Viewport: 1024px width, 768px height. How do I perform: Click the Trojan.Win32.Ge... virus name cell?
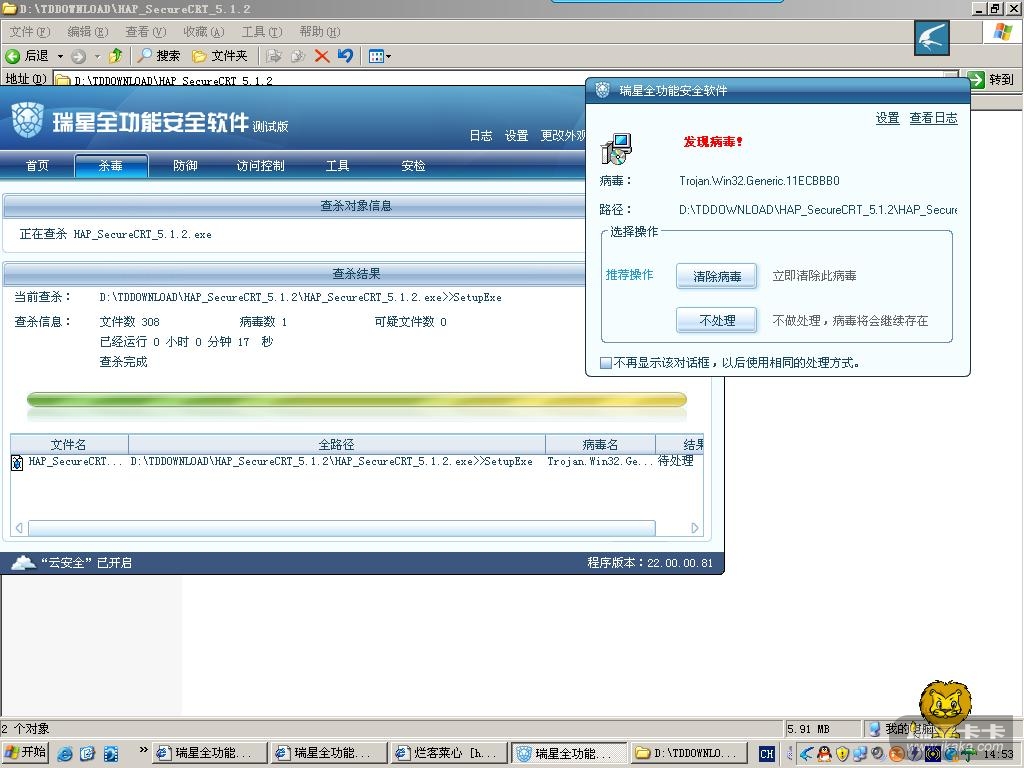pos(600,461)
